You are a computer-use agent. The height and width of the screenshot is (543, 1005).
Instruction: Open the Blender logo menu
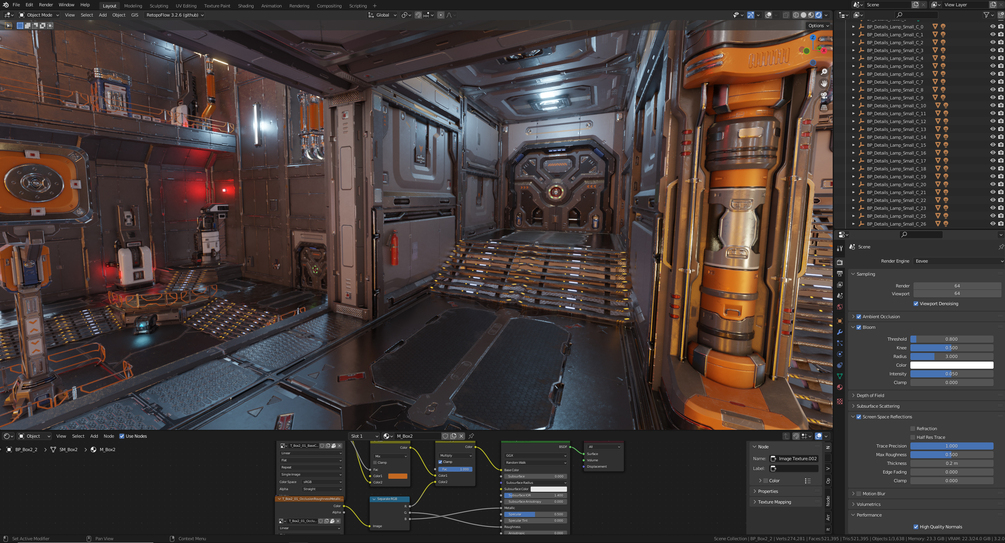(5, 5)
